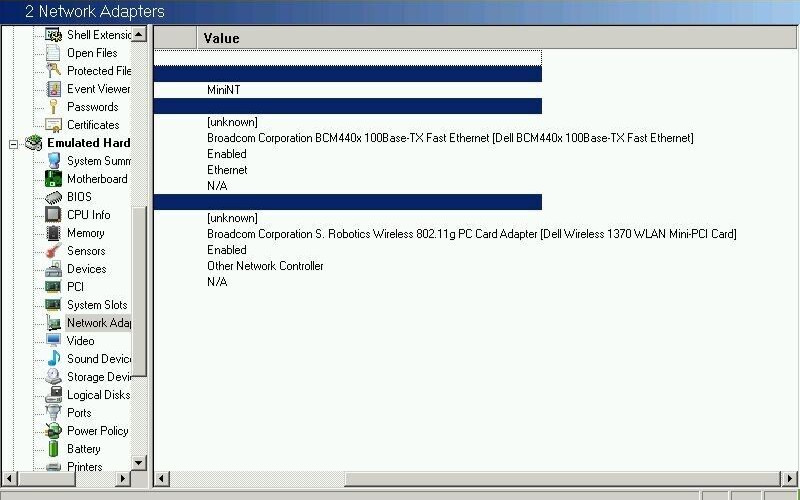Viewport: 800px width, 500px height.
Task: Click the tree horizontal scroll-left arrow
Action: point(10,479)
